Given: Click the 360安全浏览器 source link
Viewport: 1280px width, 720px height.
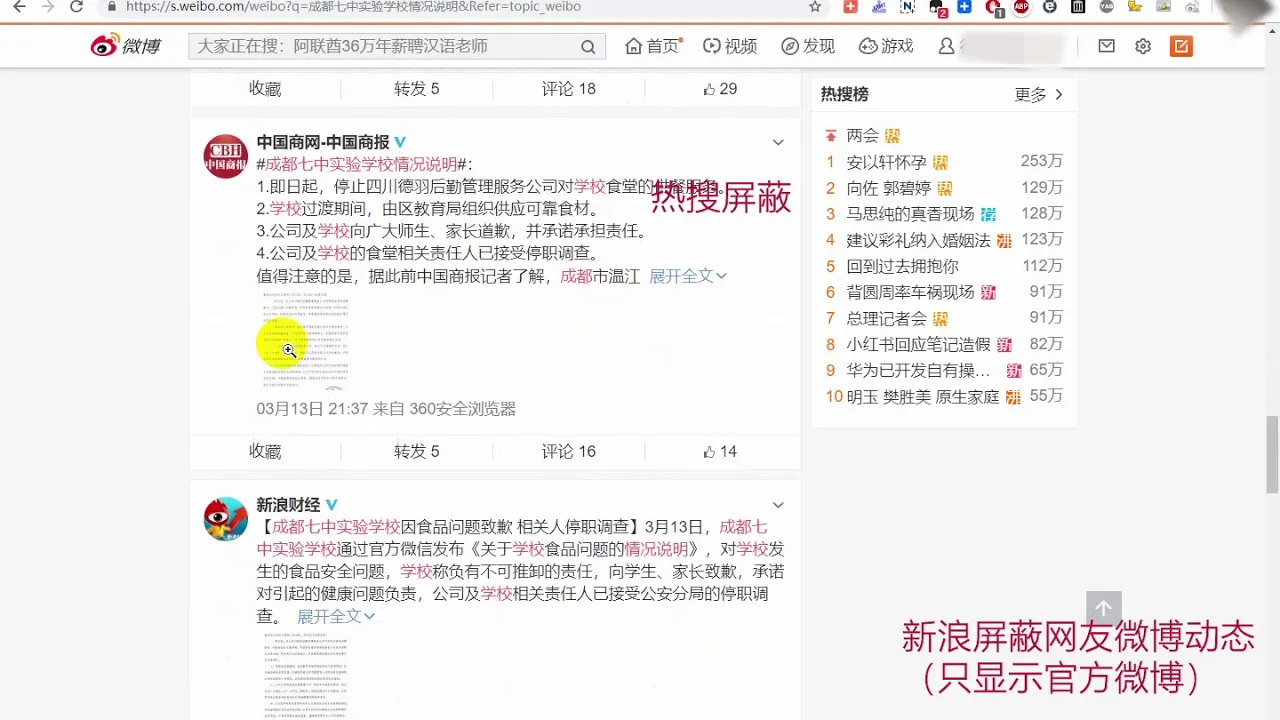Looking at the screenshot, I should coord(461,409).
